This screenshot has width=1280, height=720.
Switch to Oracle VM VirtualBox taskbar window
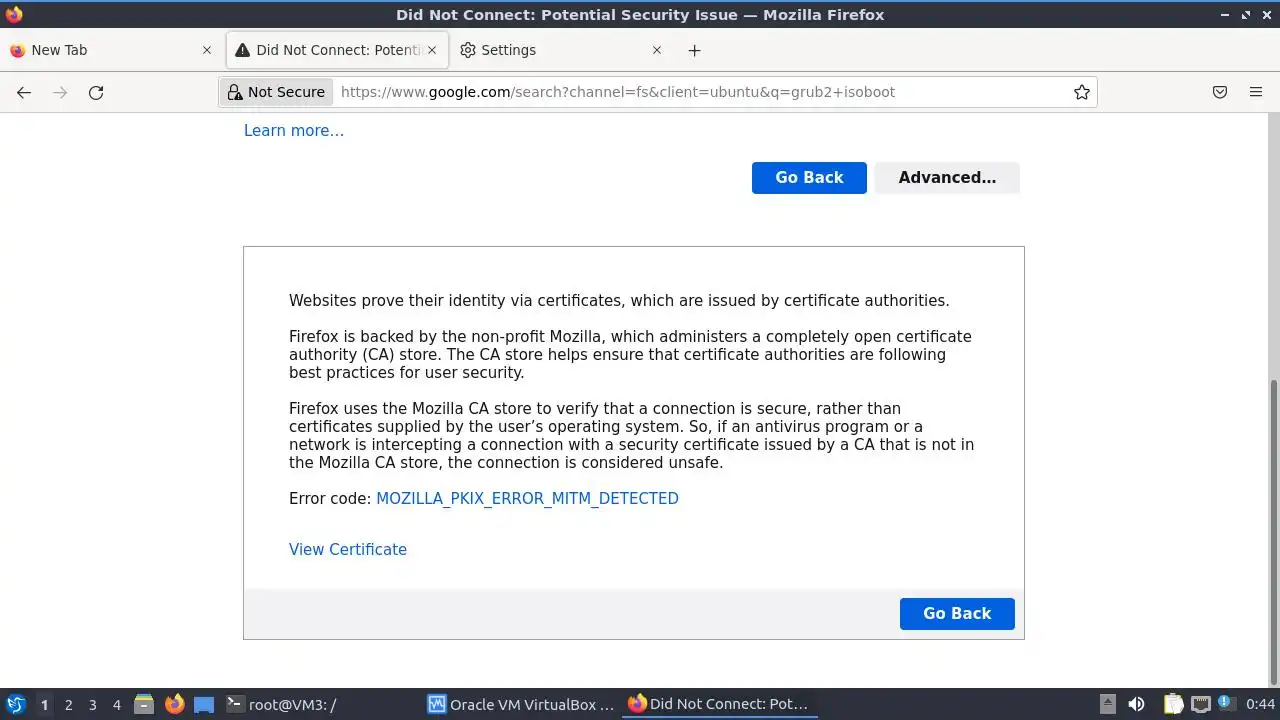521,704
